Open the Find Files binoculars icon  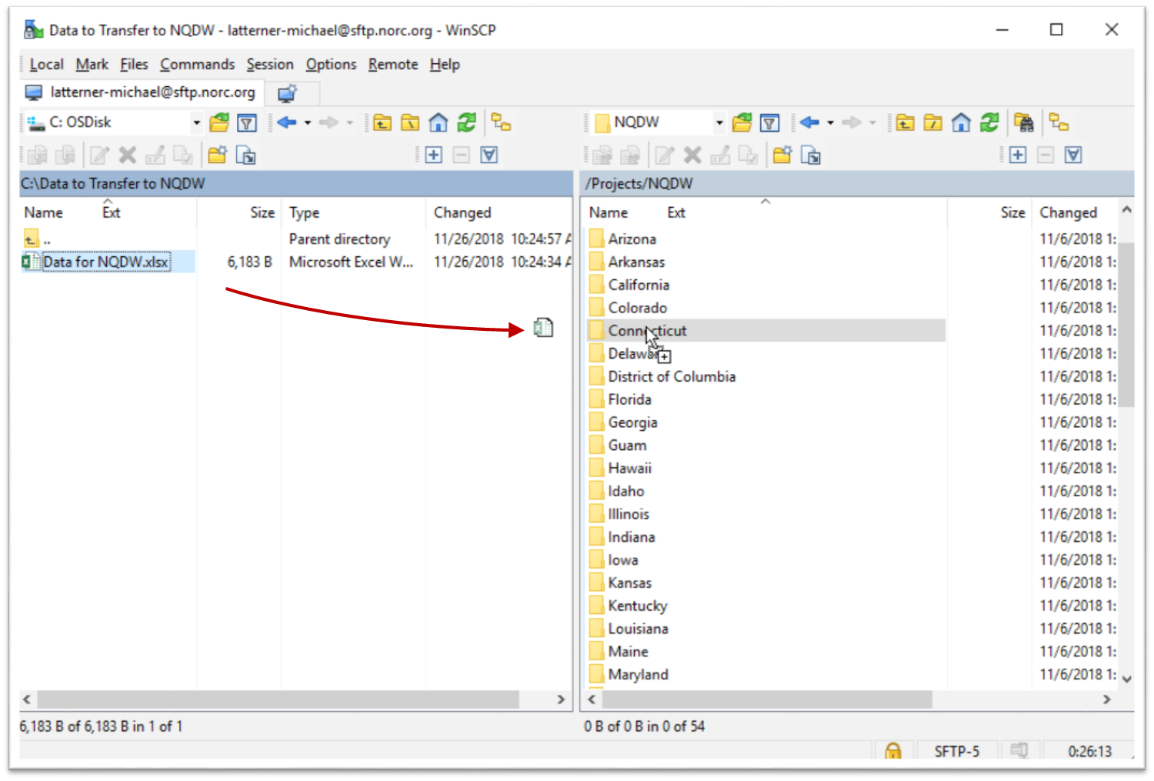[1022, 123]
